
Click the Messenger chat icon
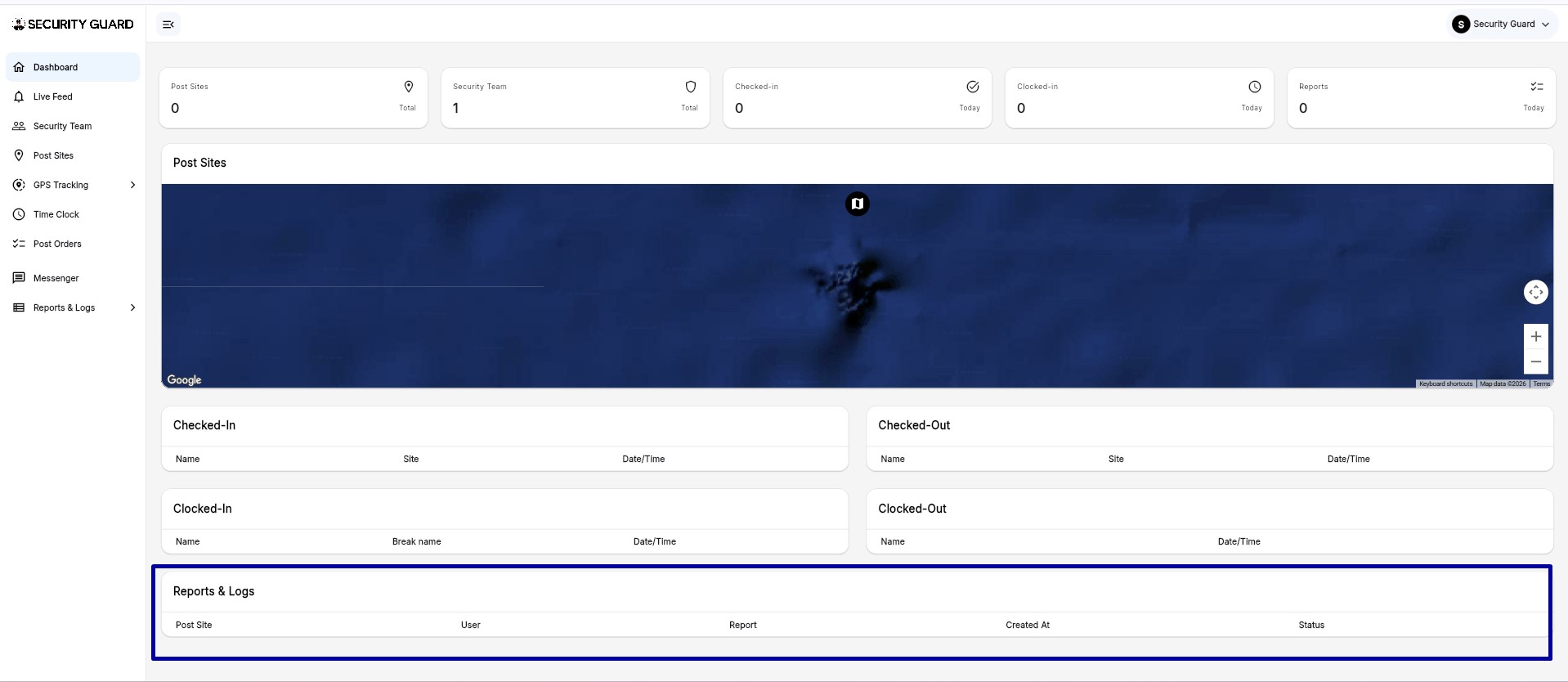(x=19, y=278)
